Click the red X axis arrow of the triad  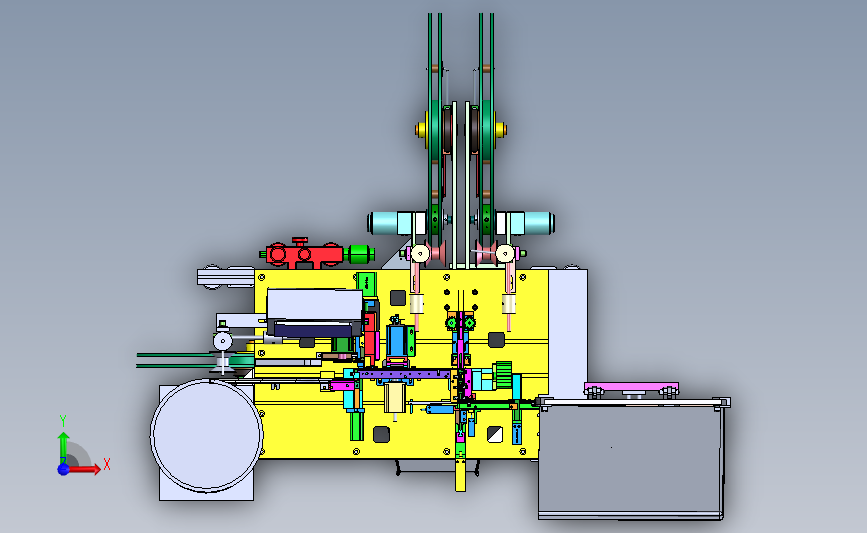[x=86, y=469]
